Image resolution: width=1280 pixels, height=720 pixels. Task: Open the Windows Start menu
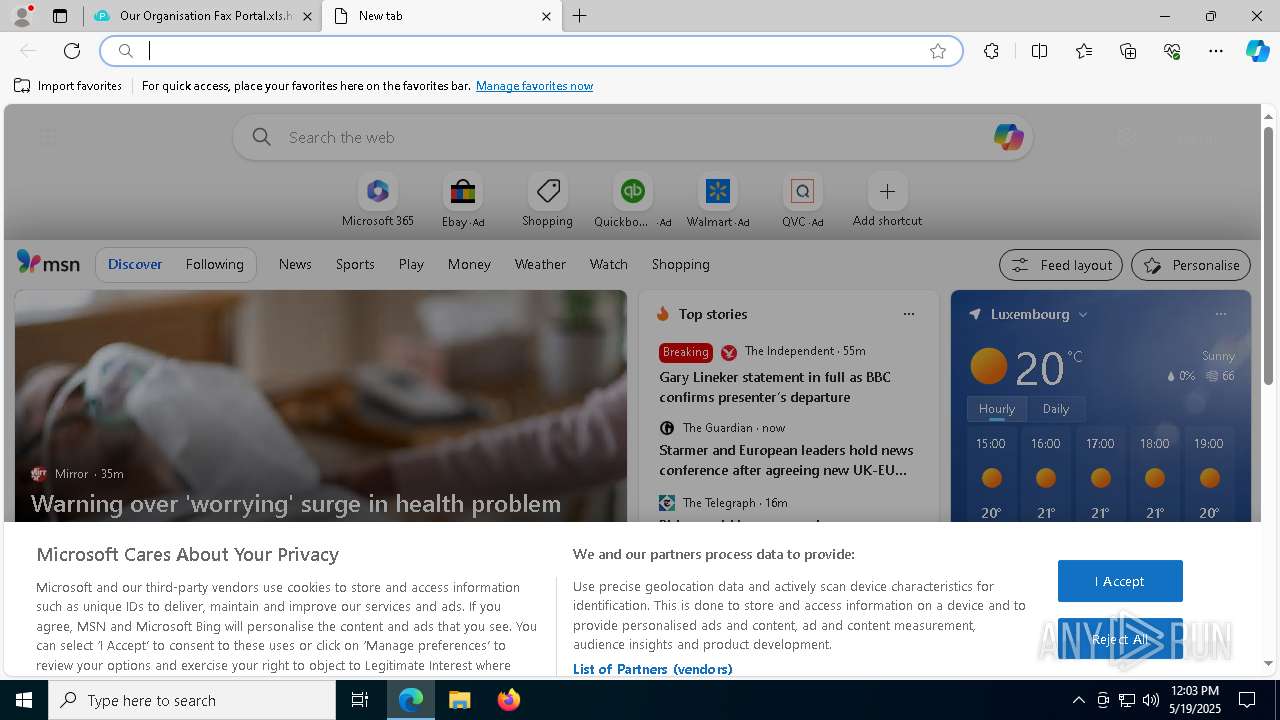[x=24, y=700]
